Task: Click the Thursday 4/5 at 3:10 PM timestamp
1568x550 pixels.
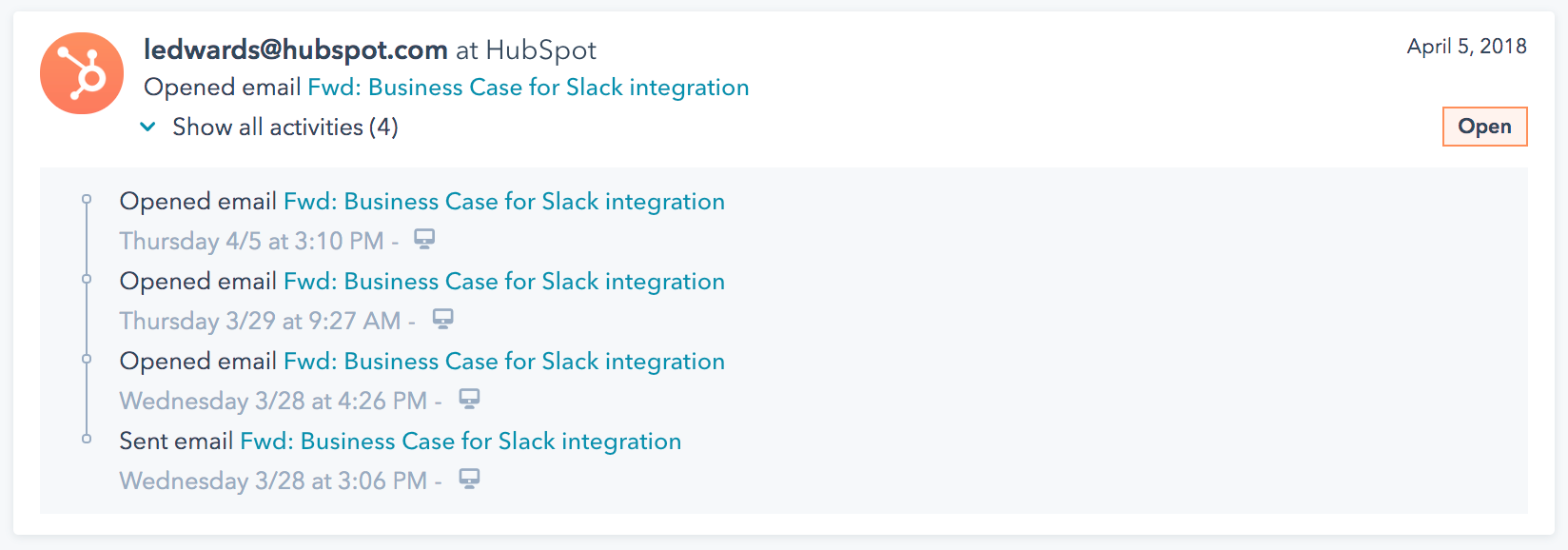Action: click(251, 242)
